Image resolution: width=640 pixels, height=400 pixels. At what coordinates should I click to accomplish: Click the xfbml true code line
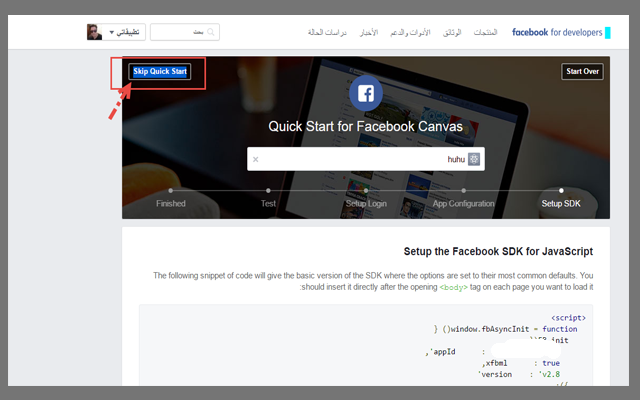pos(520,363)
